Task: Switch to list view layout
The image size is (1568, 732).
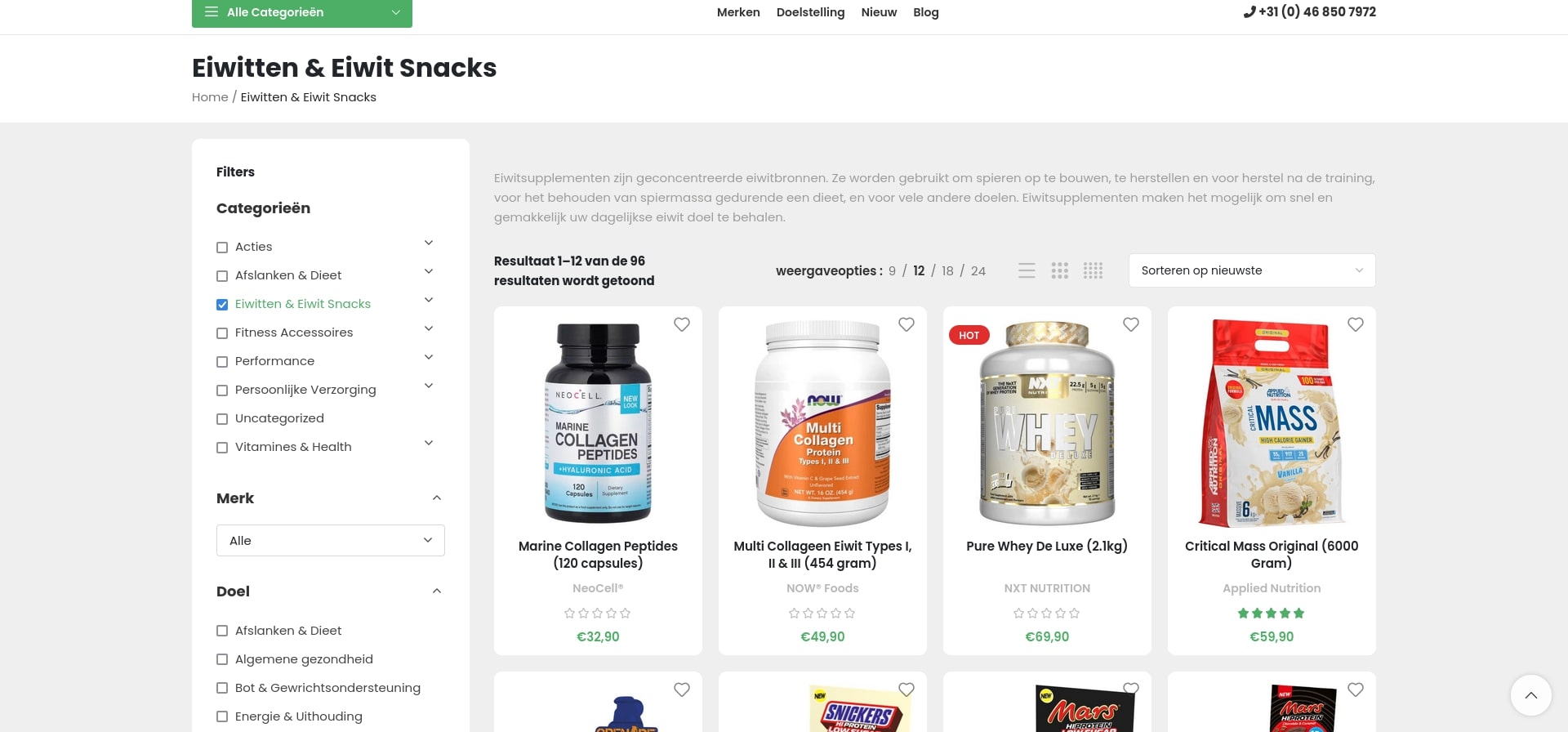Action: (1027, 270)
